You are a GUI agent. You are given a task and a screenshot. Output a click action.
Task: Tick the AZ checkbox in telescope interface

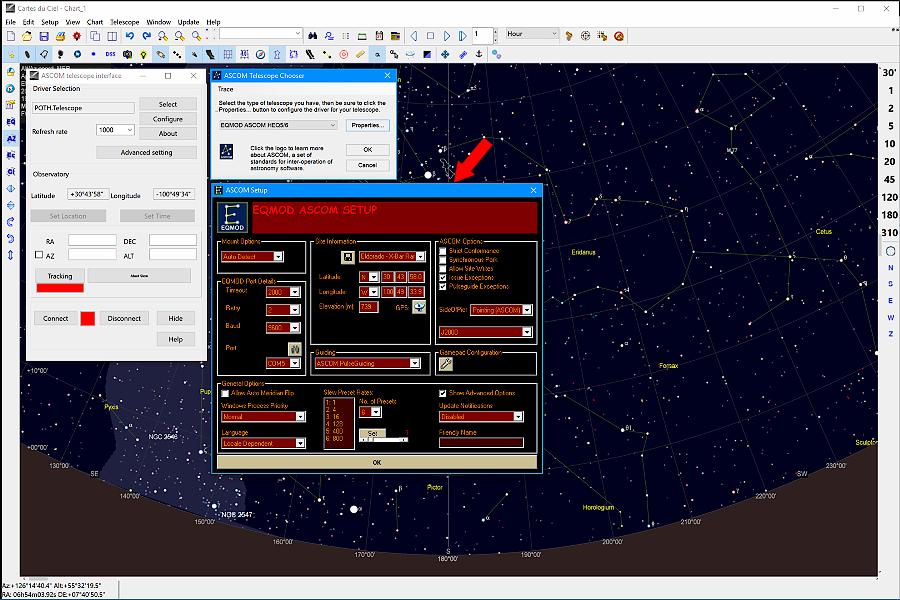pyautogui.click(x=39, y=254)
